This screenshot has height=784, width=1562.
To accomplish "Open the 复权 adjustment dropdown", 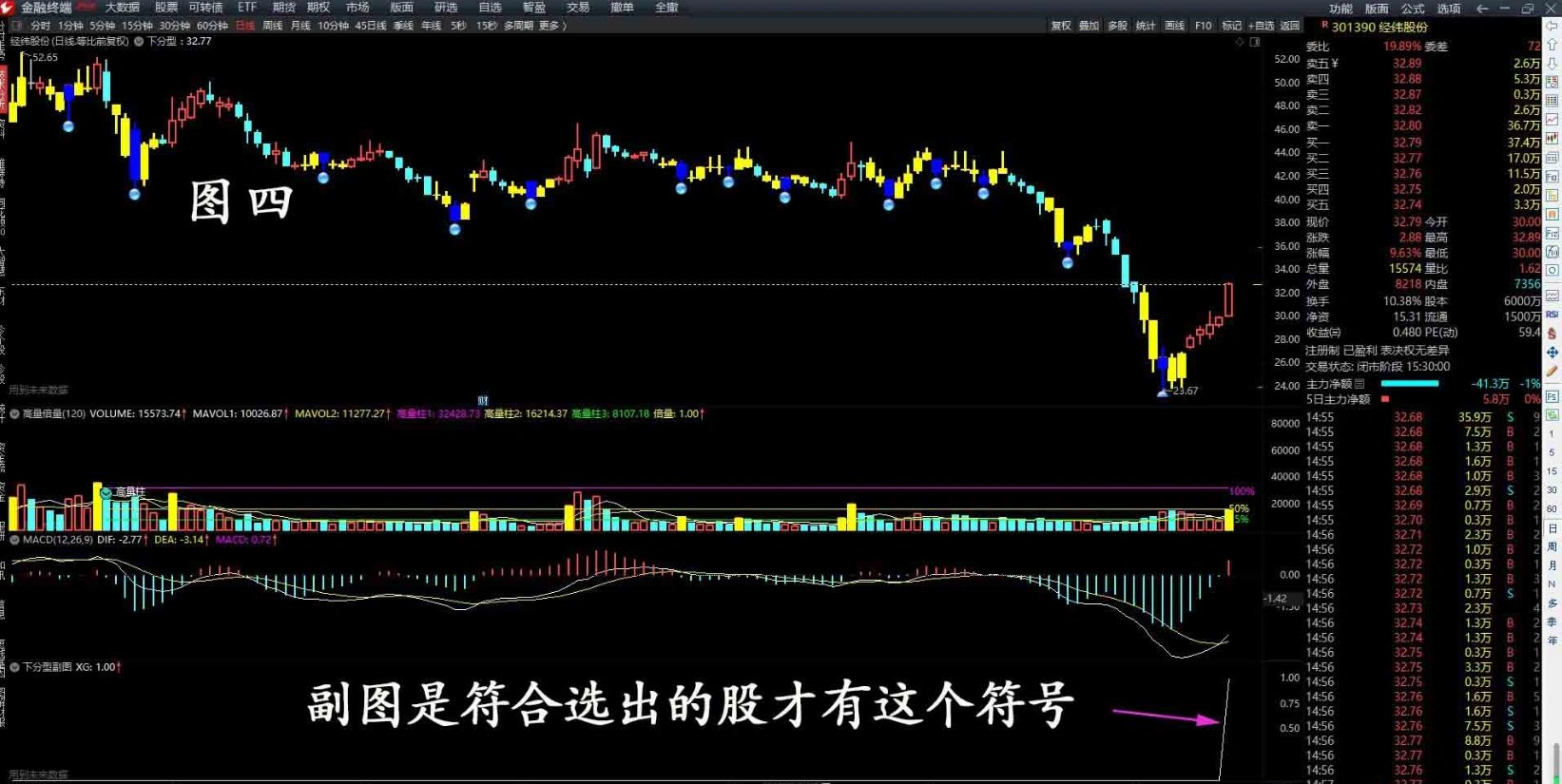I will click(x=1061, y=26).
